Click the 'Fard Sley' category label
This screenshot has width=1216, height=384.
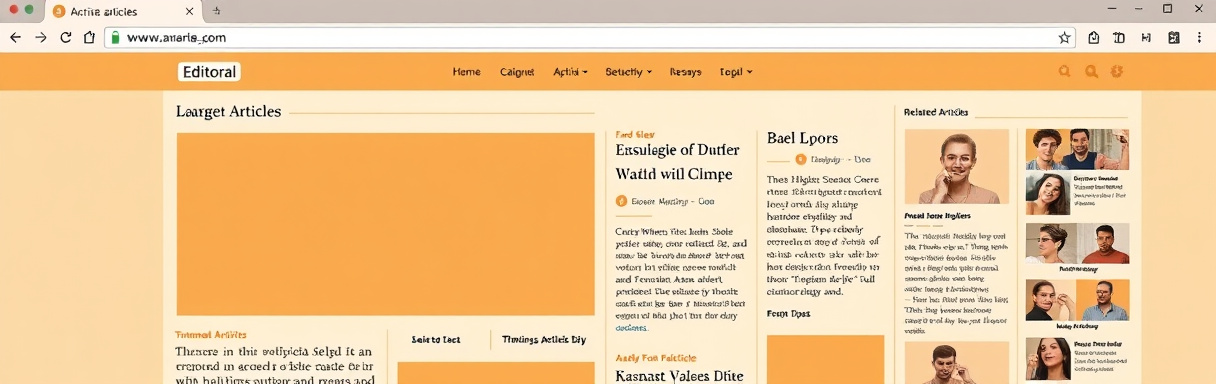[635, 133]
